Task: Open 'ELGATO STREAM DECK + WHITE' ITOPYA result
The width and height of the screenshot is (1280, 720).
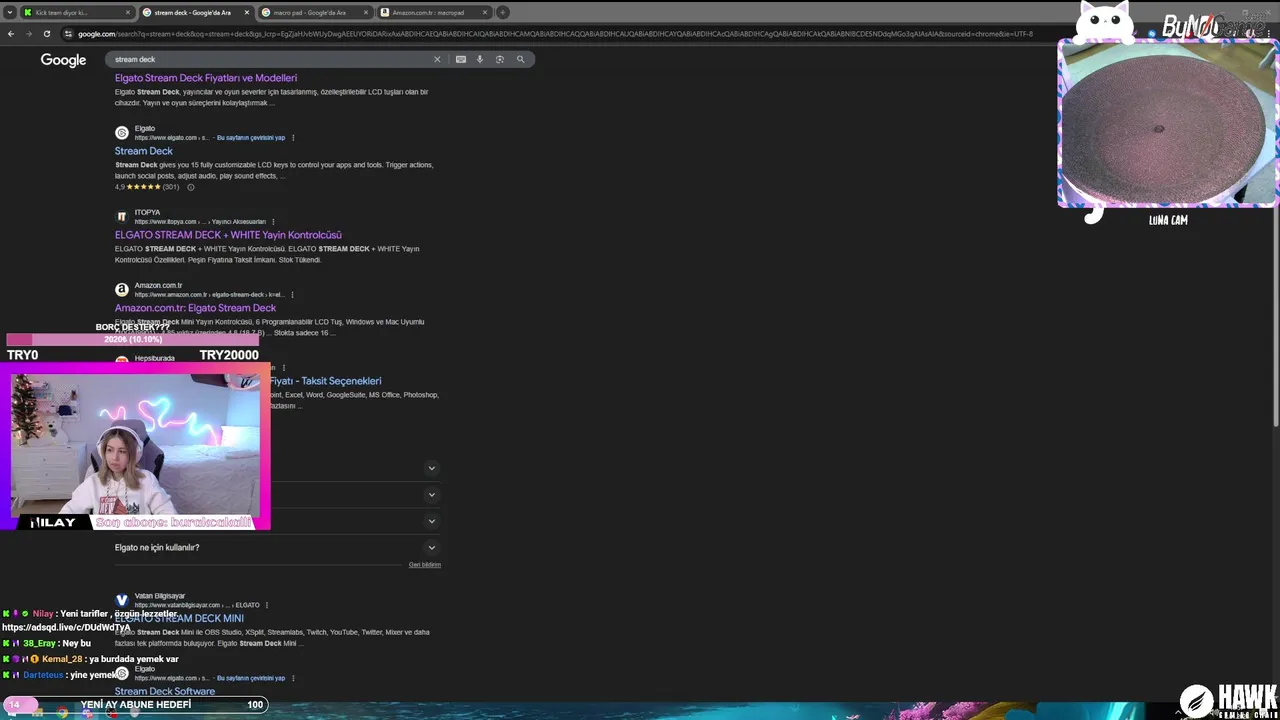Action: pyautogui.click(x=228, y=235)
